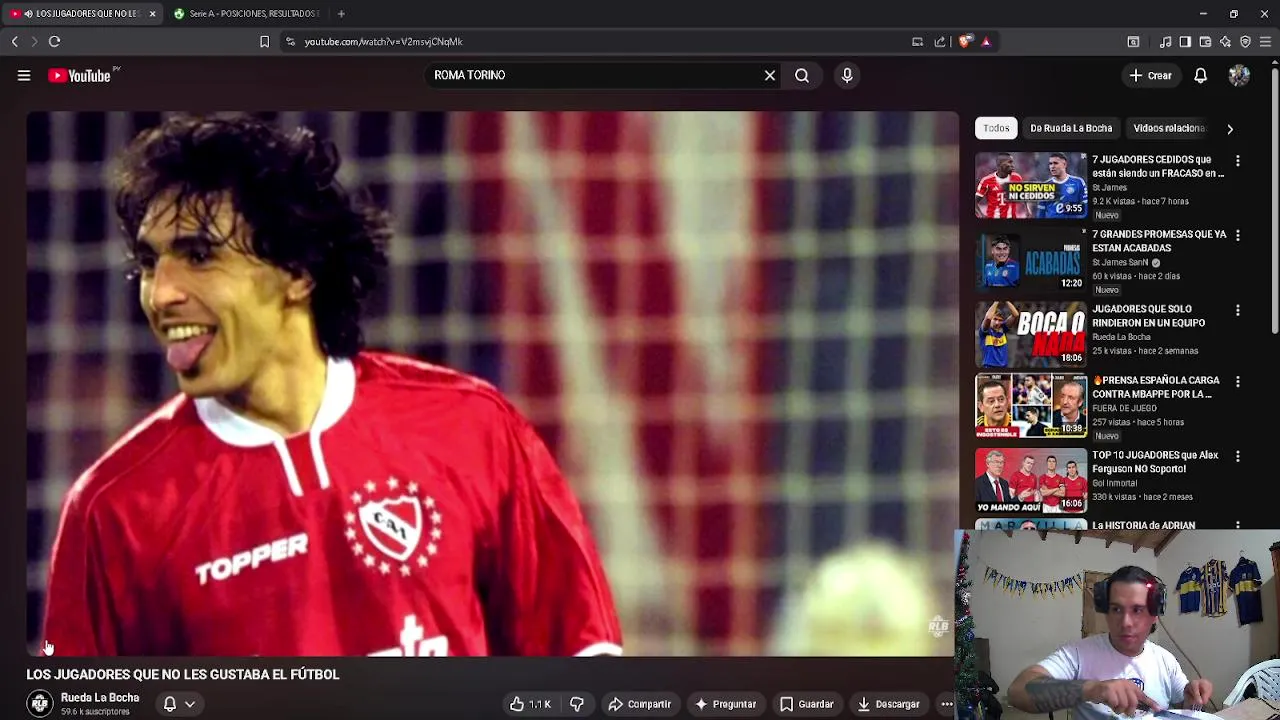Click the Descargar button
The height and width of the screenshot is (720, 1280).
click(x=888, y=704)
